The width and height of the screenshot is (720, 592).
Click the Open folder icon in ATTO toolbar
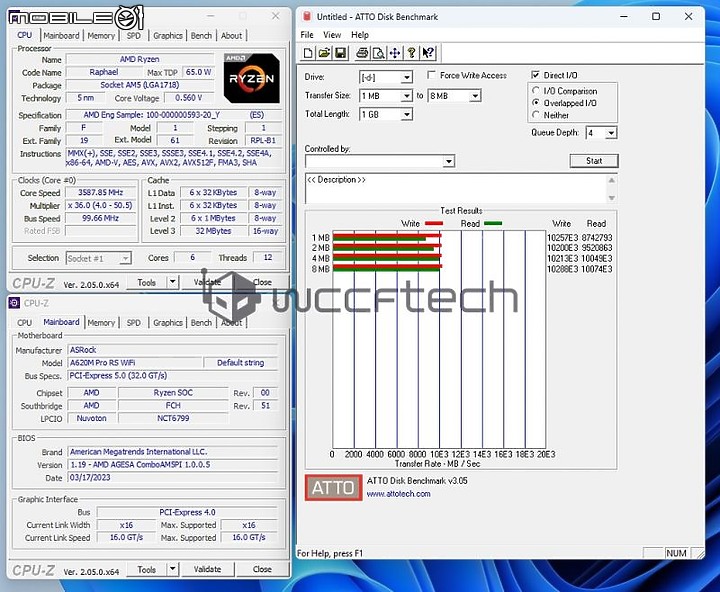(324, 53)
